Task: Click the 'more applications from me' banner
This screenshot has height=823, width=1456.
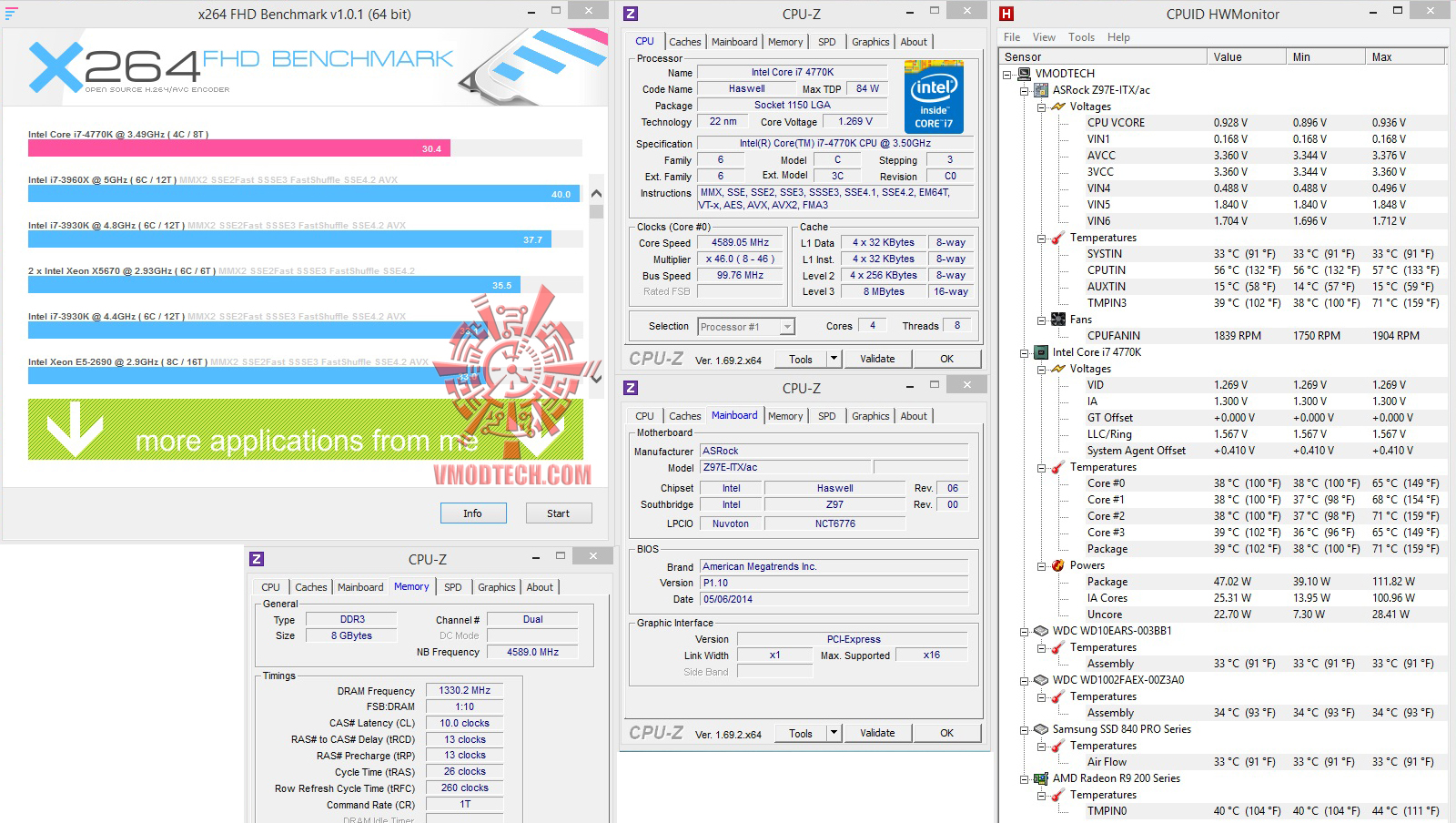Action: tap(306, 430)
